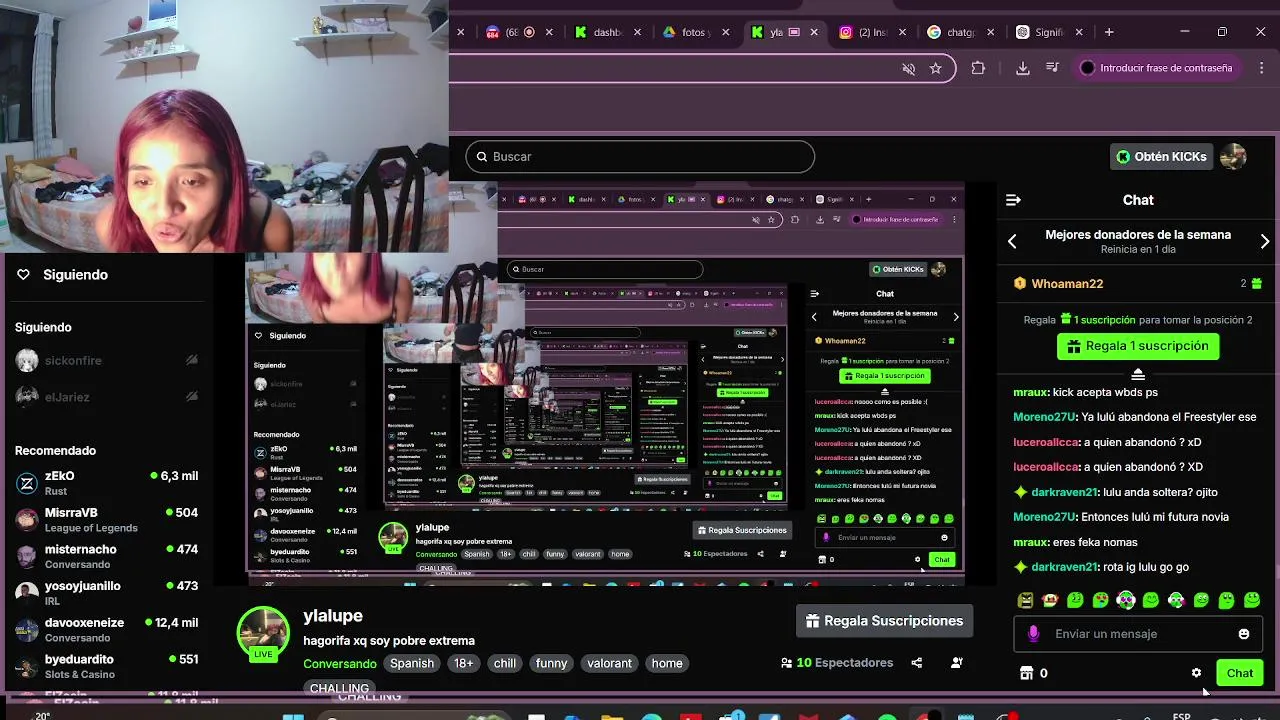
Task: Click username Moreno27U in the Freestyler message
Action: tap(1044, 417)
